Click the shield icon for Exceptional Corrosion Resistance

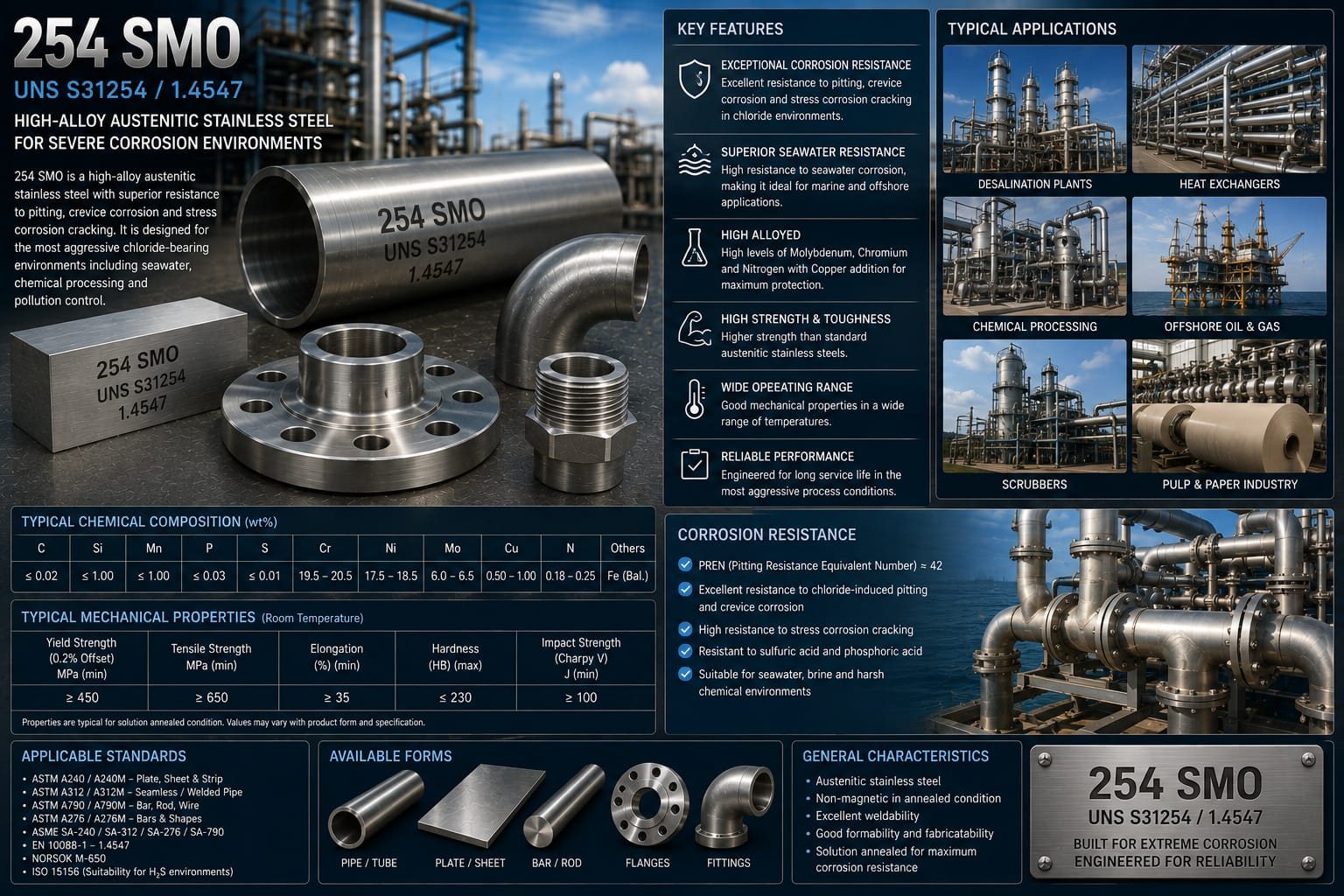pos(694,80)
